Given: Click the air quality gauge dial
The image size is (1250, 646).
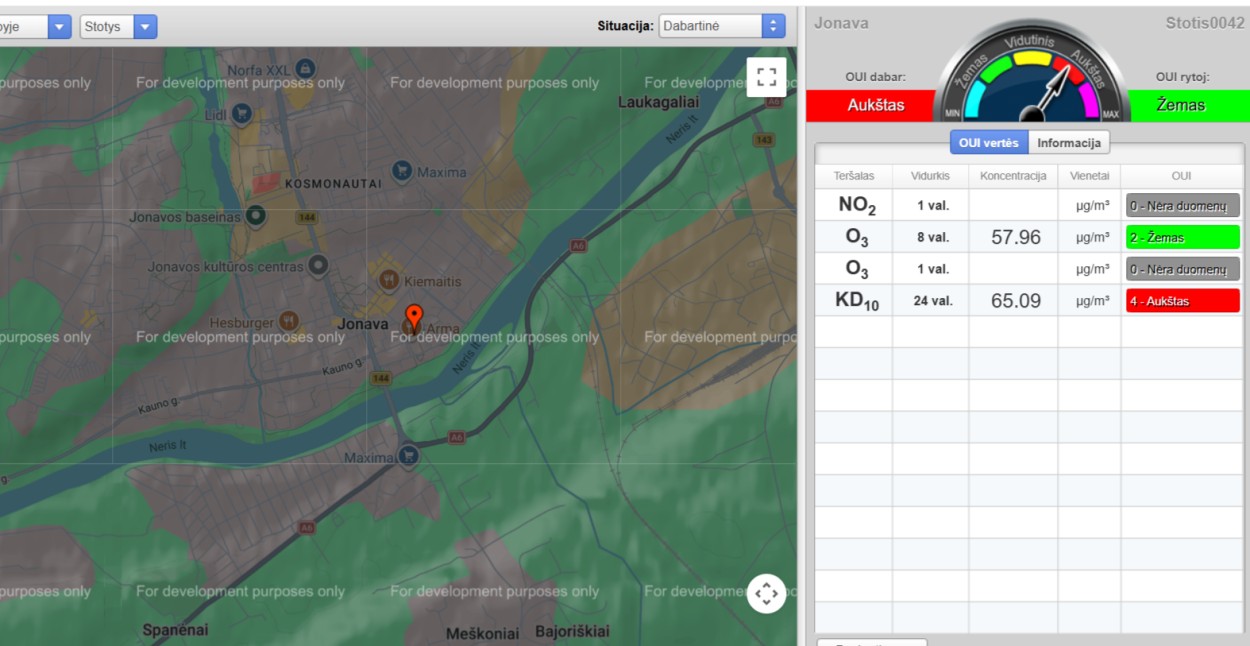Looking at the screenshot, I should [1031, 78].
